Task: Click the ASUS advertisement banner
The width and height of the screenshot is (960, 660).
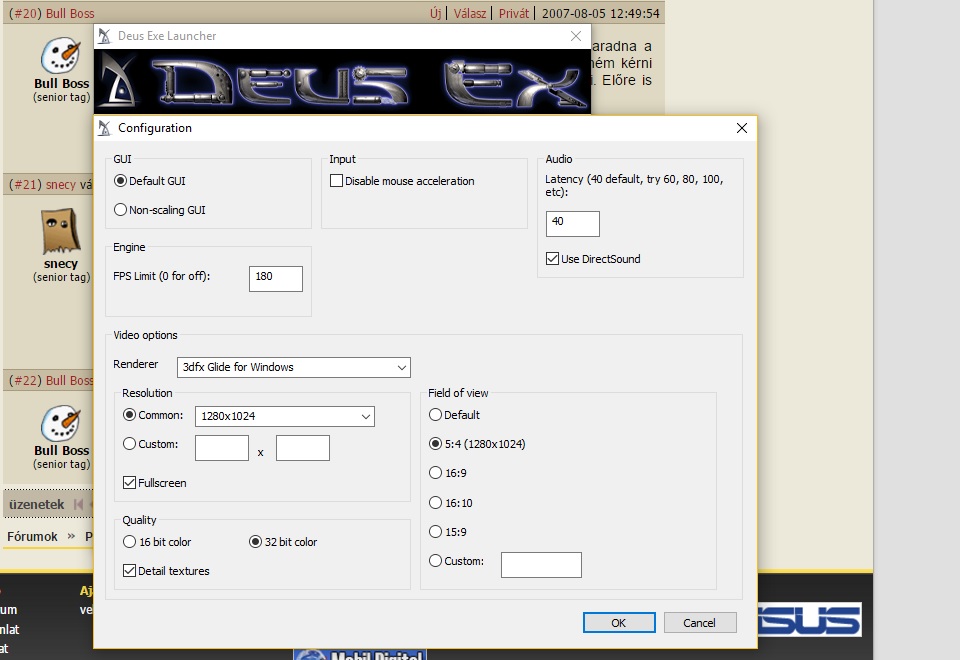Action: 809,620
